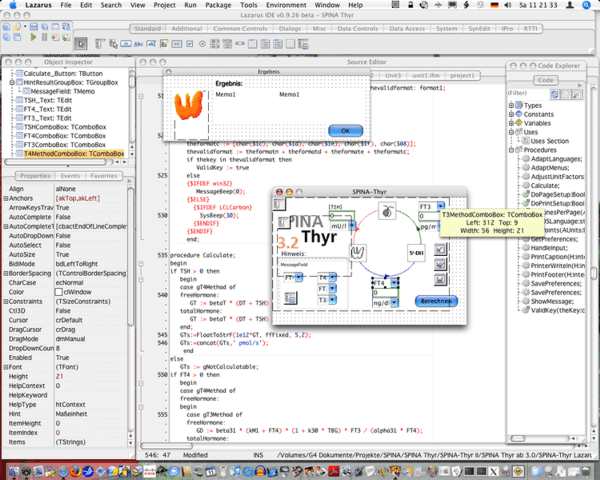Click the Pause debugger icon
Image resolution: width=600 pixels, height=480 pixels.
point(44,37)
